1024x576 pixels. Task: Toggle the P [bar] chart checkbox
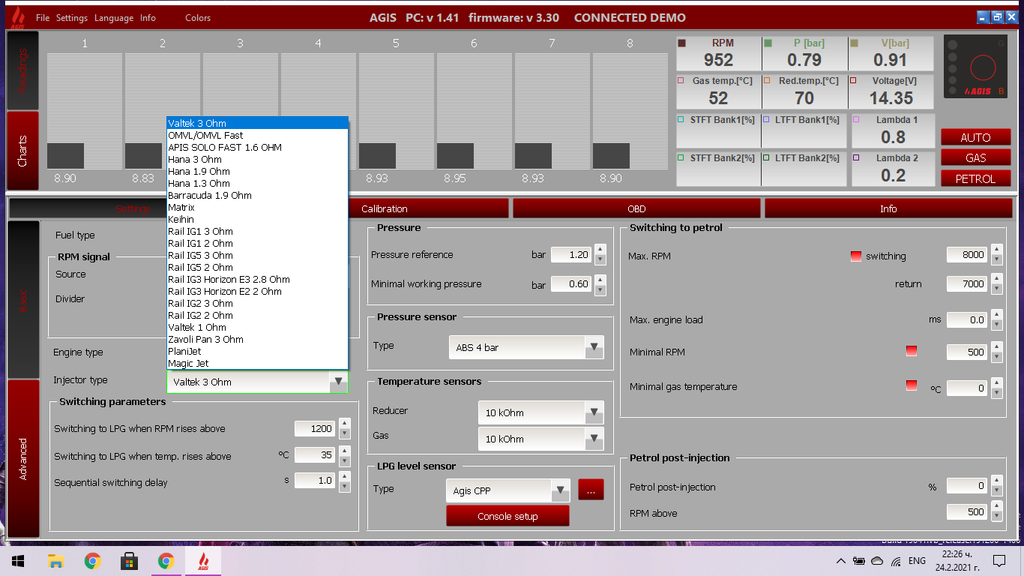pyautogui.click(x=768, y=43)
